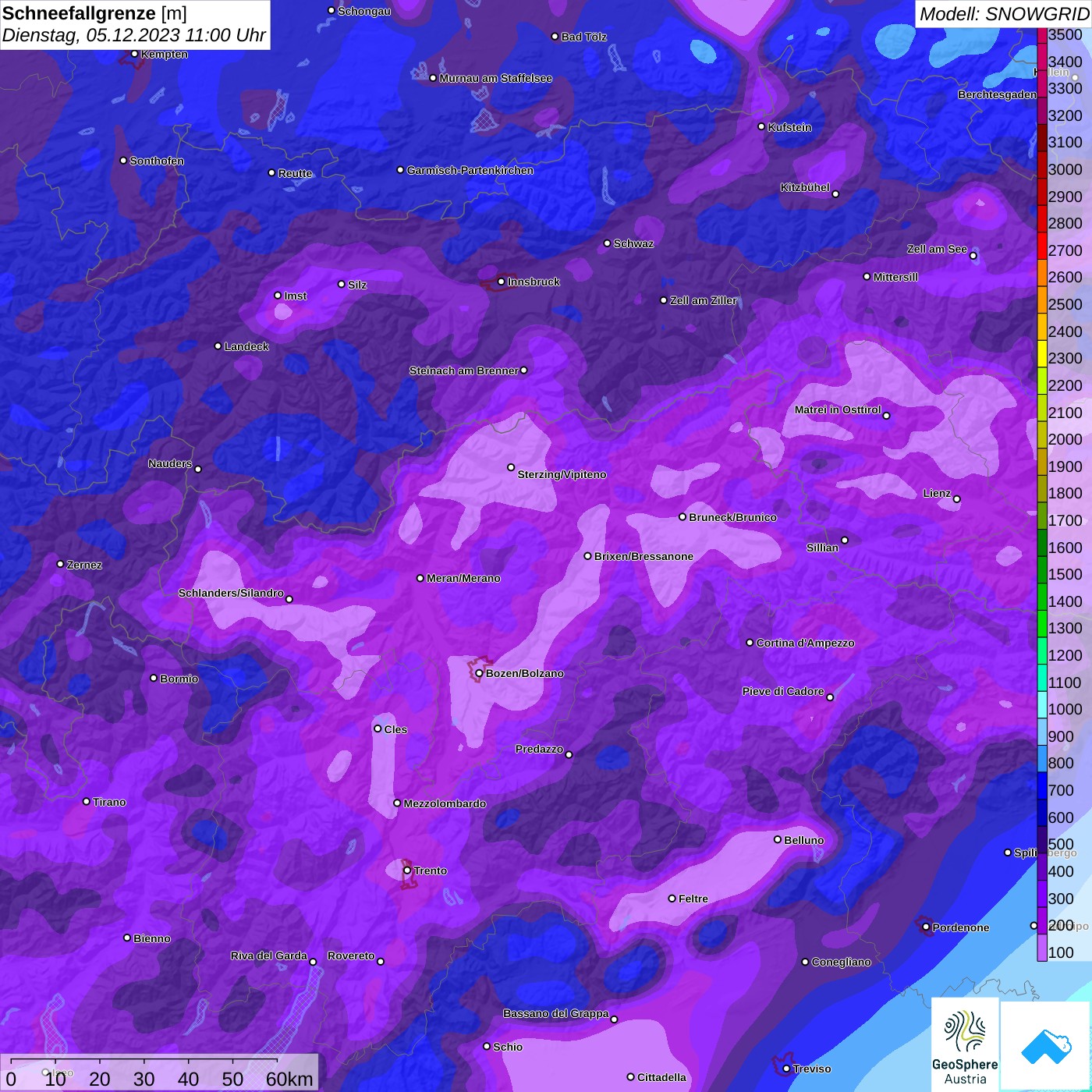The image size is (1092, 1092).
Task: Click the Mittersill location dot
Action: coord(867,277)
